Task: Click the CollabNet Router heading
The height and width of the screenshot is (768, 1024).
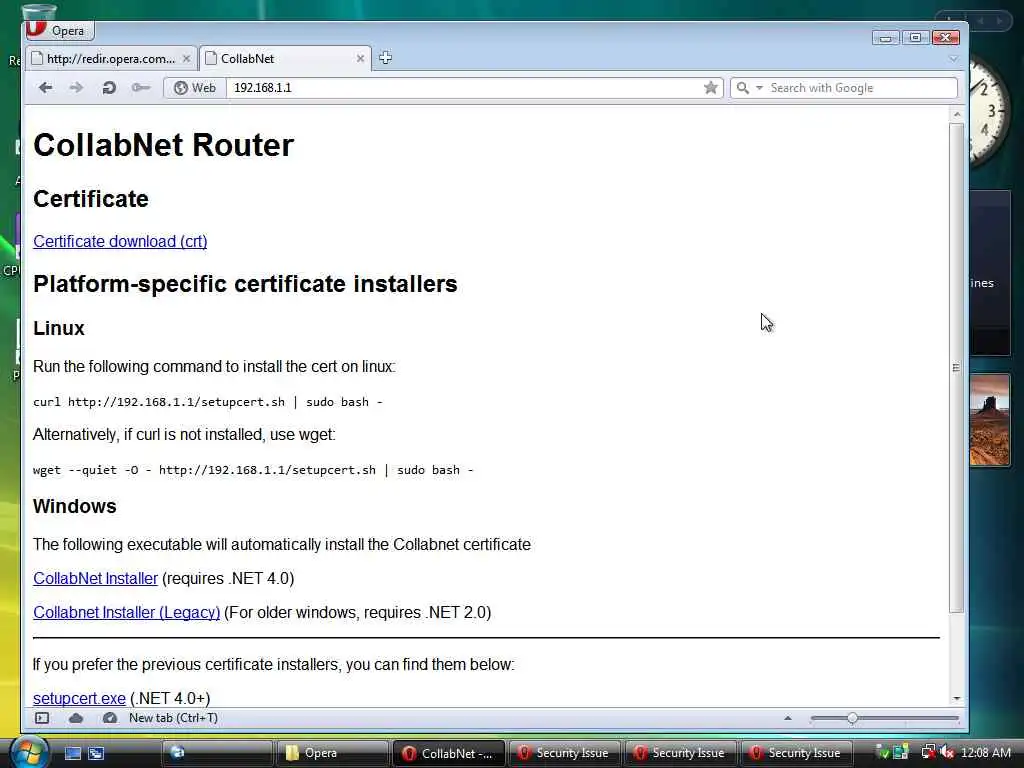Action: pos(164,145)
